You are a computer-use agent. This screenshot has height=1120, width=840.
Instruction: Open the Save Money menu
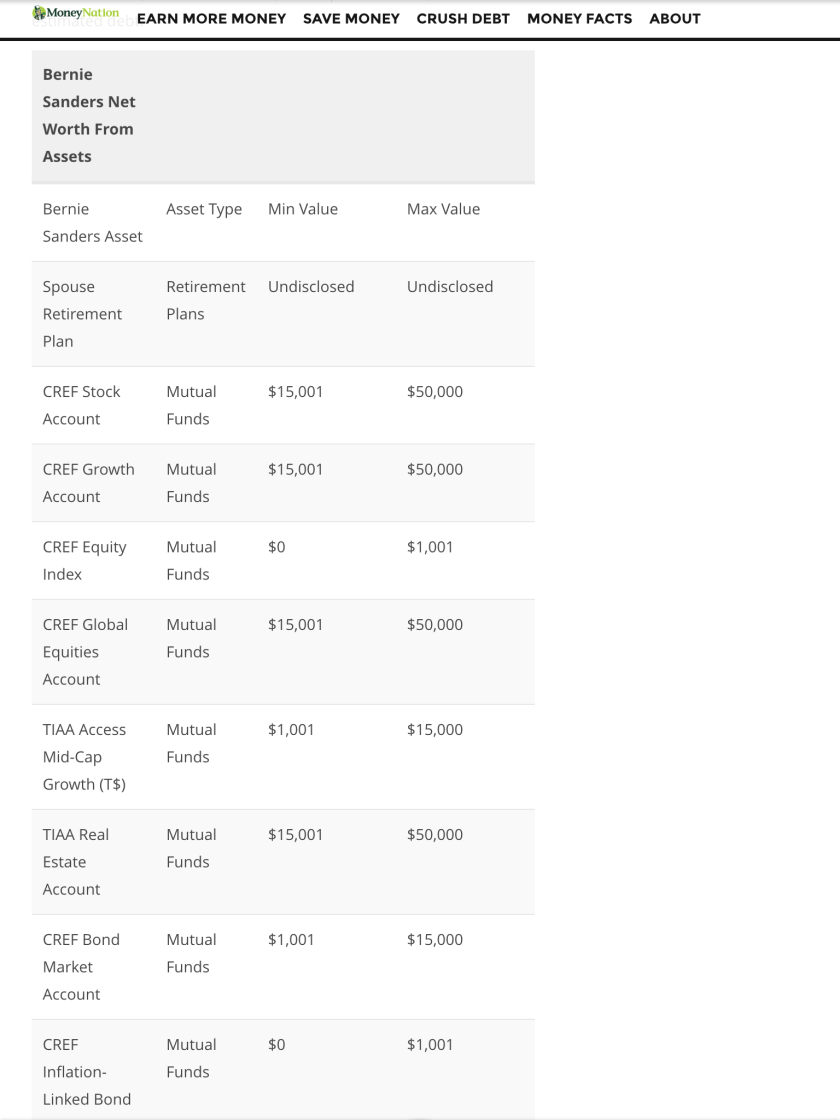(x=351, y=19)
